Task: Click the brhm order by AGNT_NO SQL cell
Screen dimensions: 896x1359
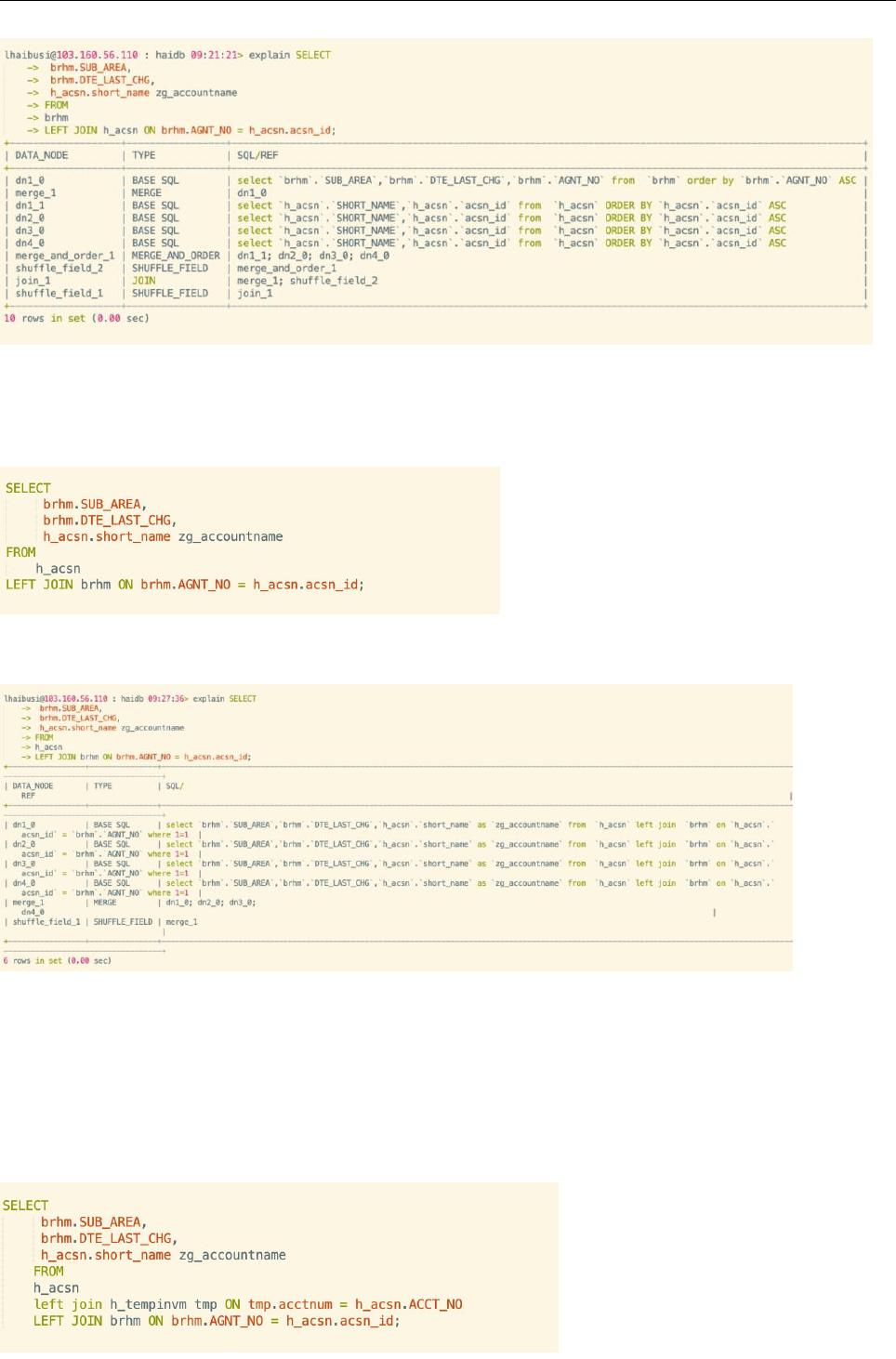Action: click(x=547, y=180)
